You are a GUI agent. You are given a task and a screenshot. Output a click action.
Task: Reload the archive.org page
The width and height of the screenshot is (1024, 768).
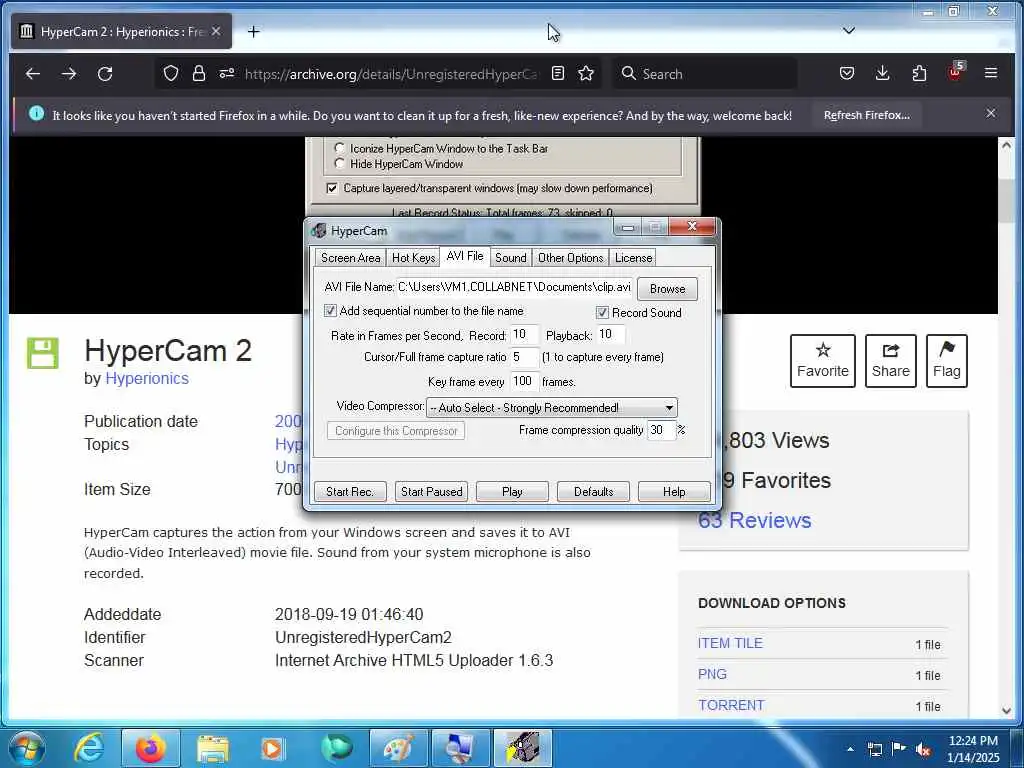(x=105, y=74)
